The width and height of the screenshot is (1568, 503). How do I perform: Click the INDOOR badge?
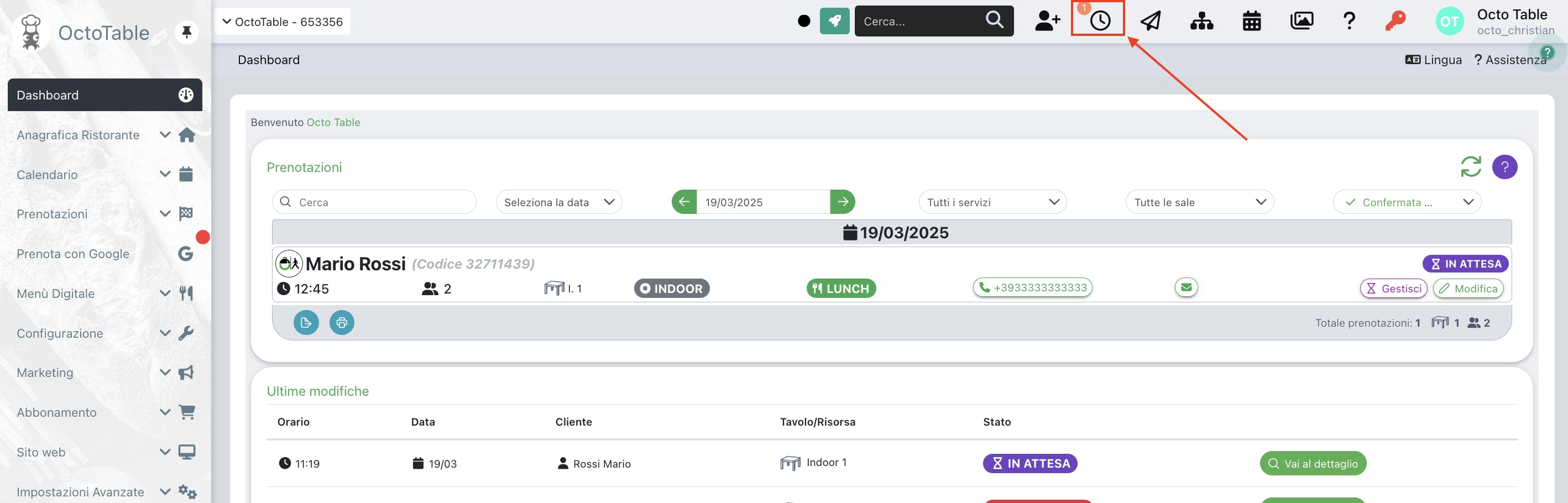pyautogui.click(x=671, y=289)
